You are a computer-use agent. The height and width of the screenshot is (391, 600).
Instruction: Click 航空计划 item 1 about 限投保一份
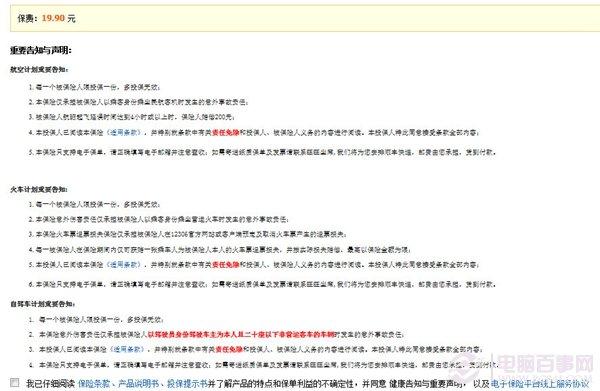pyautogui.click(x=94, y=87)
